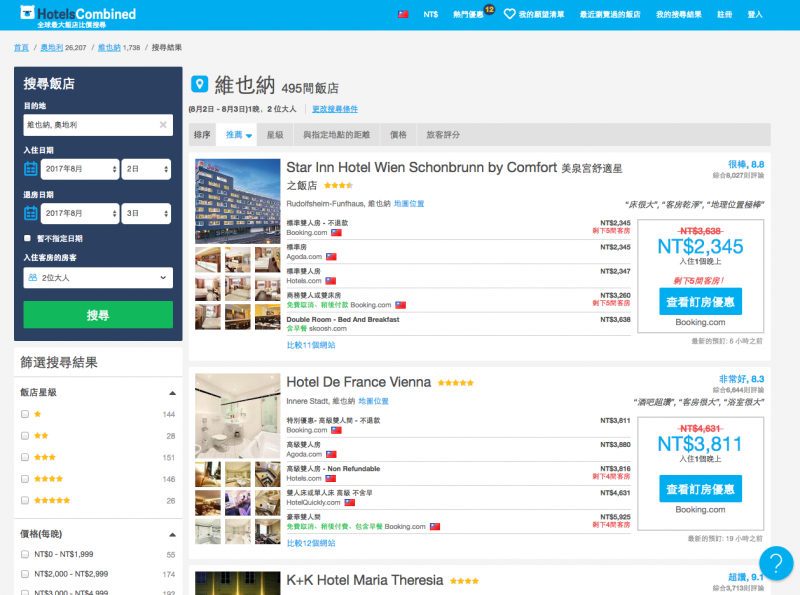This screenshot has height=595, width=800.
Task: Click 比較12個網站 link
Action: [x=311, y=543]
